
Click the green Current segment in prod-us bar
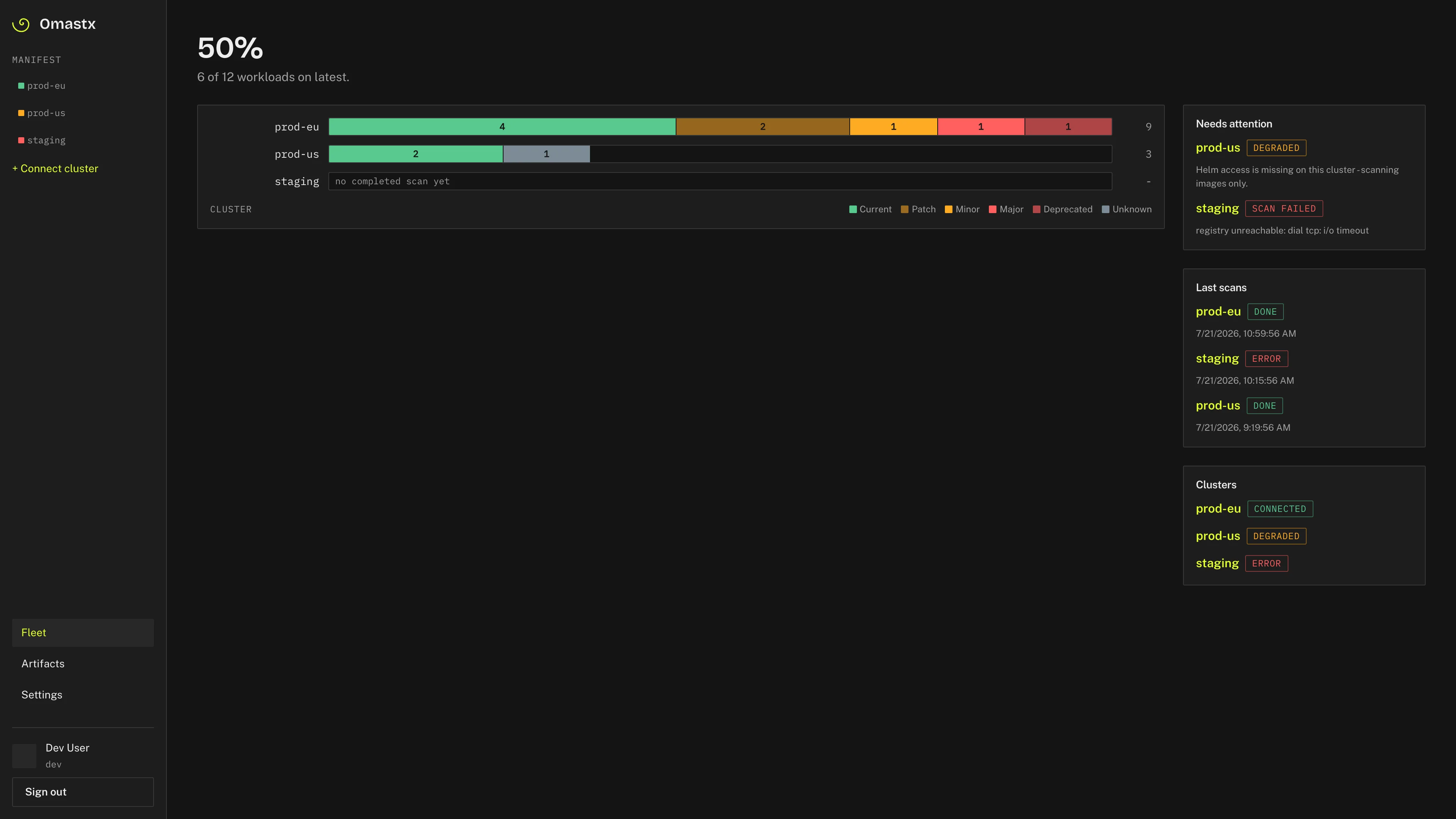[416, 154]
